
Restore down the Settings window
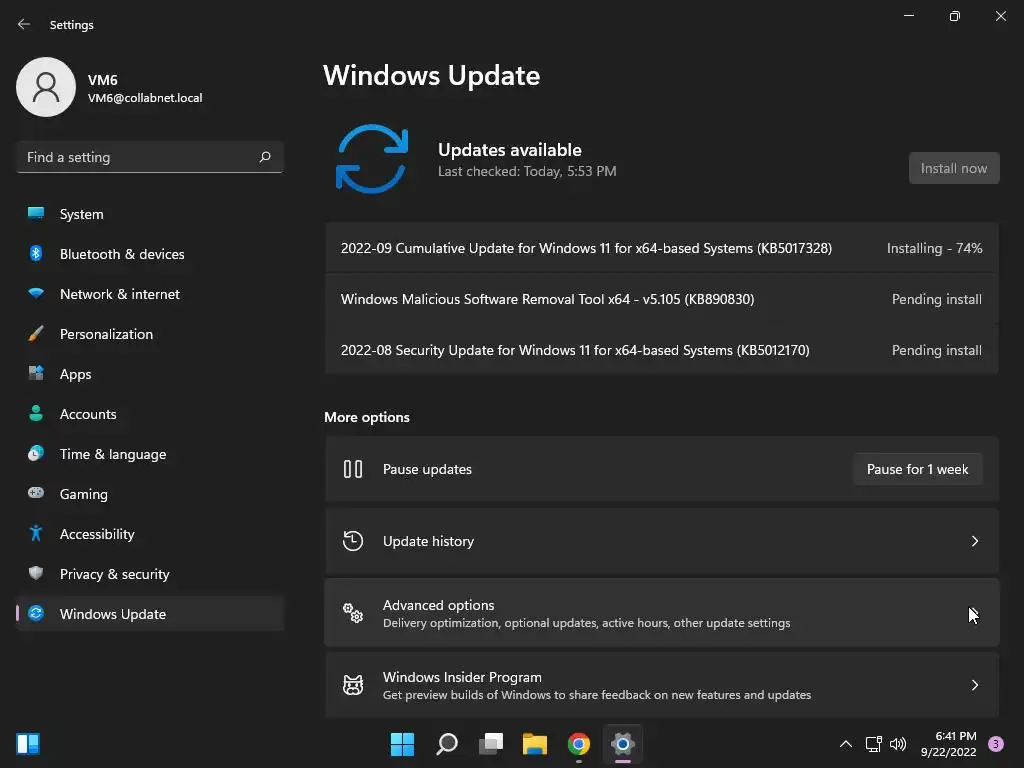(x=954, y=16)
